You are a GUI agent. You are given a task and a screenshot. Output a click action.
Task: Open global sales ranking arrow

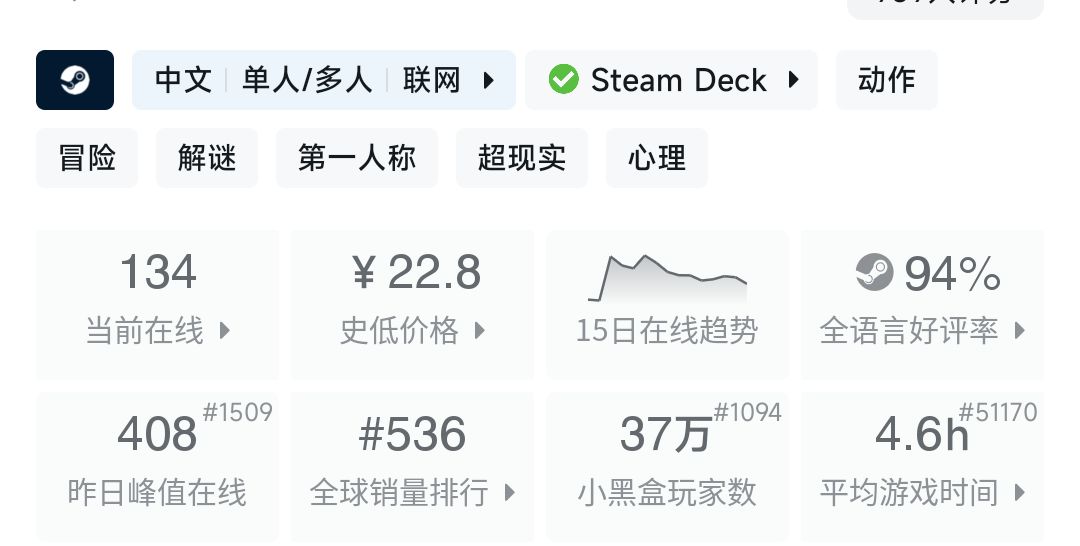click(509, 492)
